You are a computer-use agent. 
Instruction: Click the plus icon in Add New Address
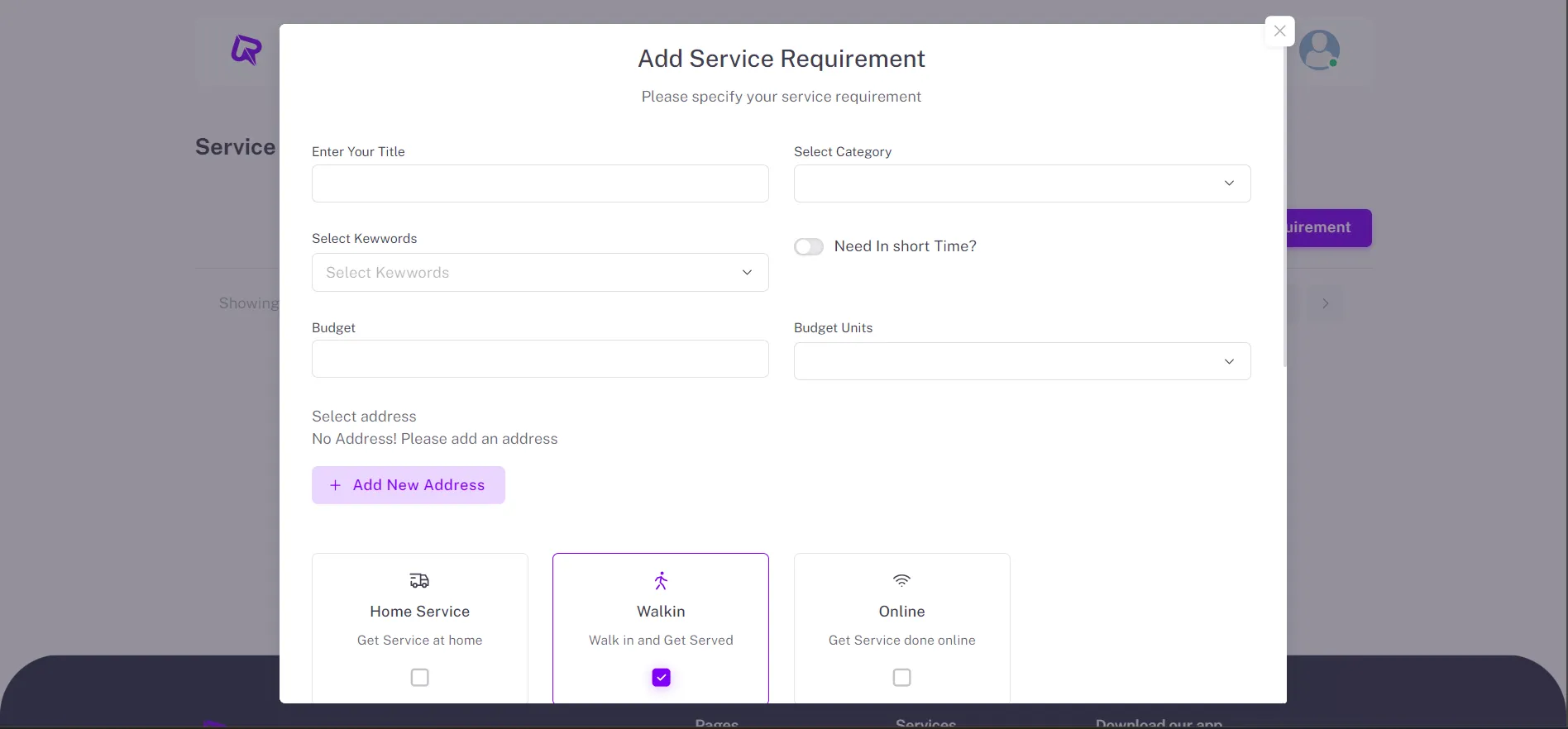click(x=335, y=486)
